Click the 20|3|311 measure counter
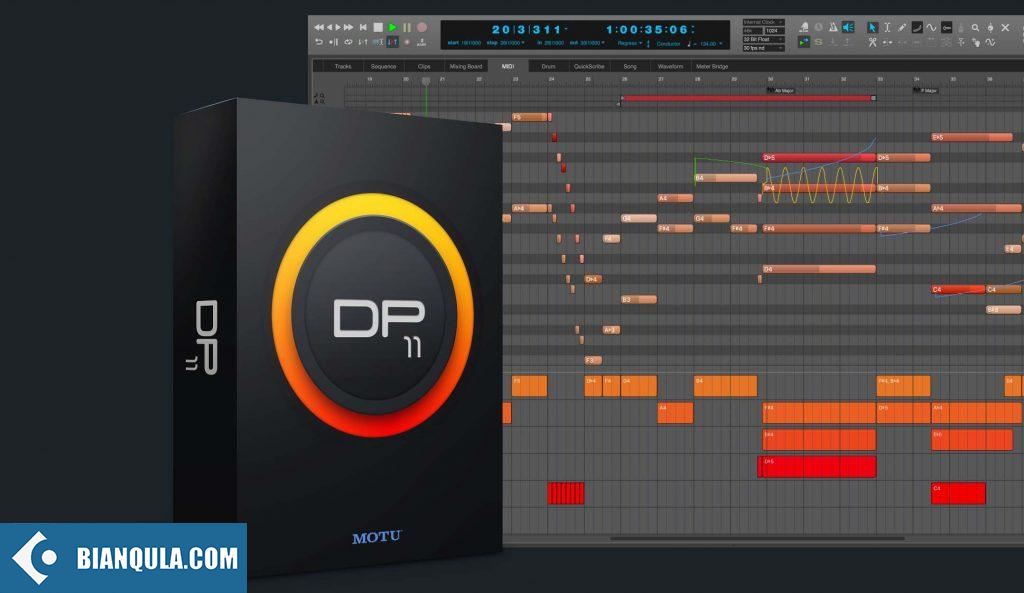1024x593 pixels. pos(526,29)
